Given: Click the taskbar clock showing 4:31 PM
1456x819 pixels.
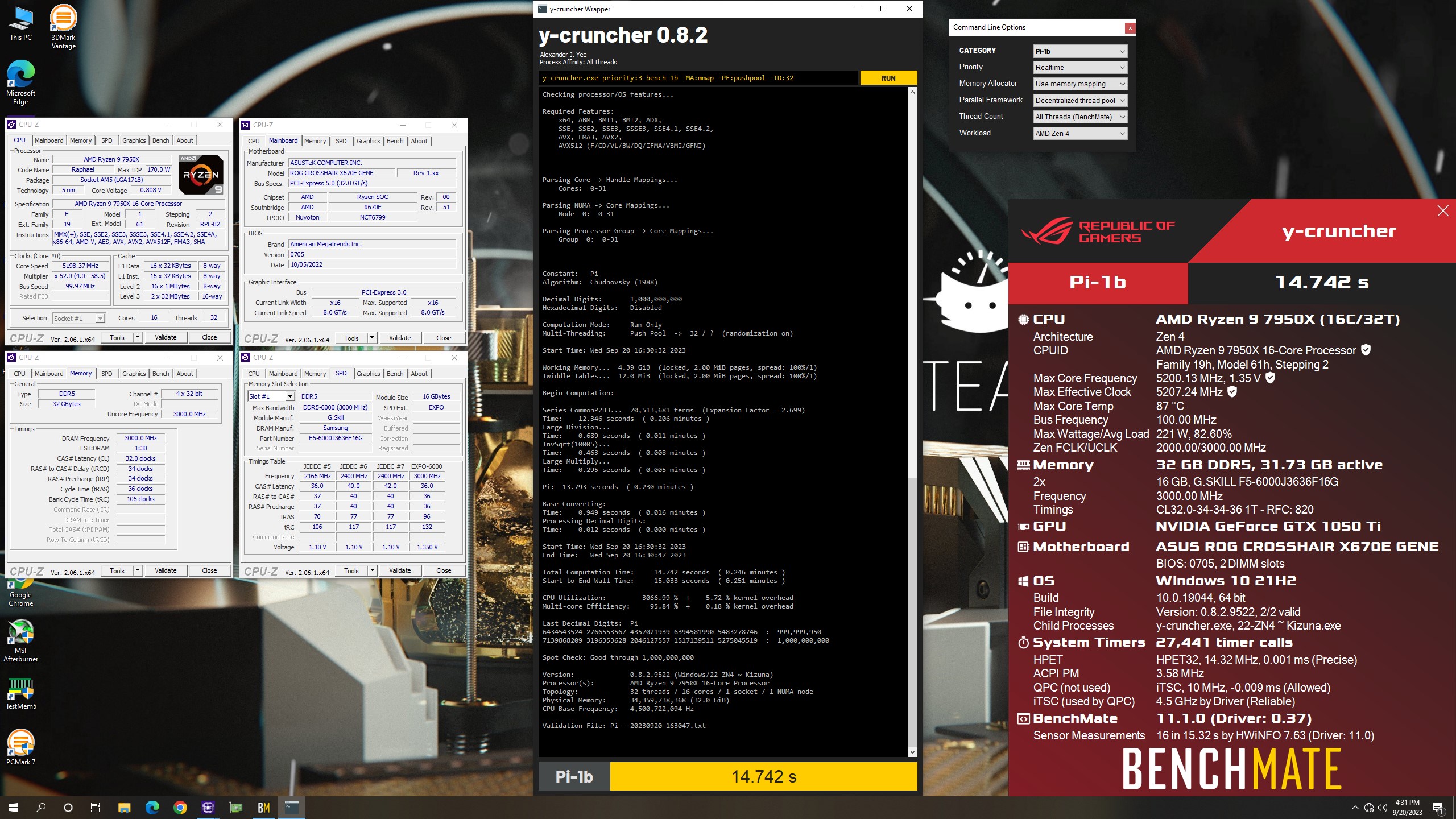Looking at the screenshot, I should pos(1407,807).
